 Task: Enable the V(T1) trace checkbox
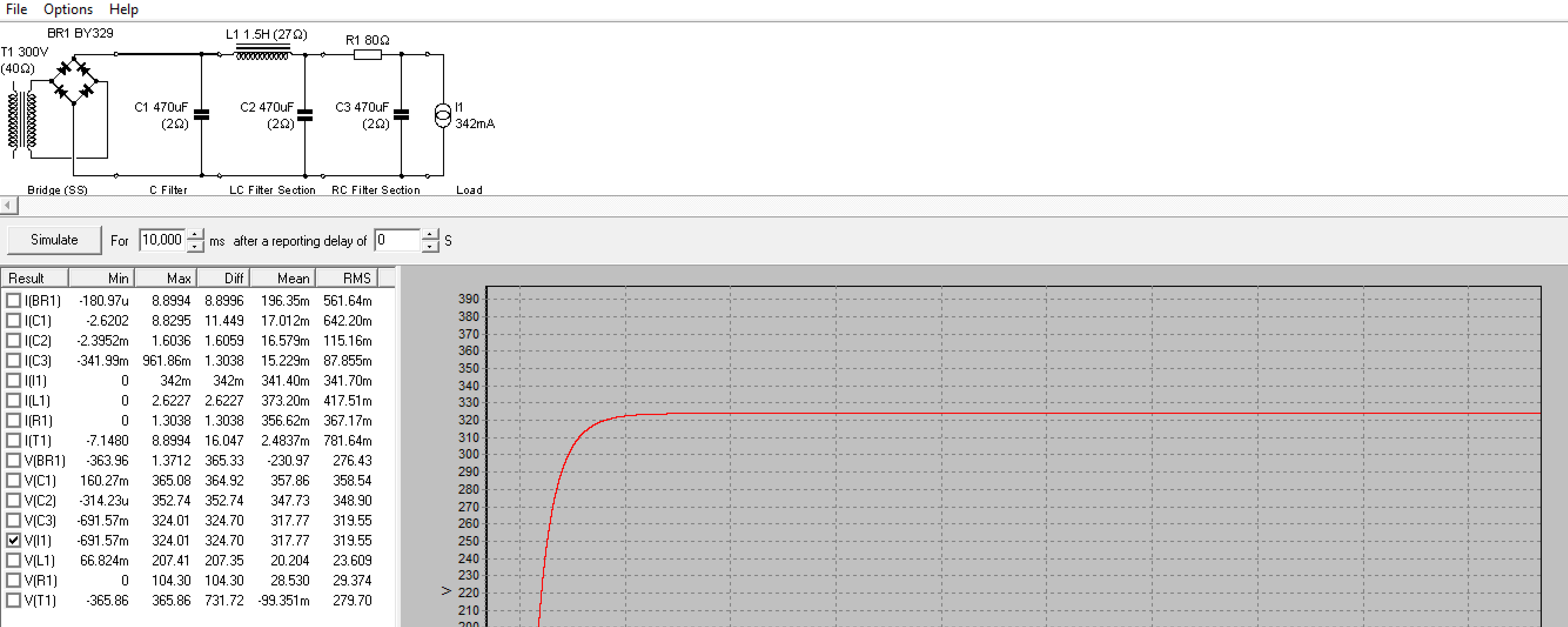click(13, 601)
